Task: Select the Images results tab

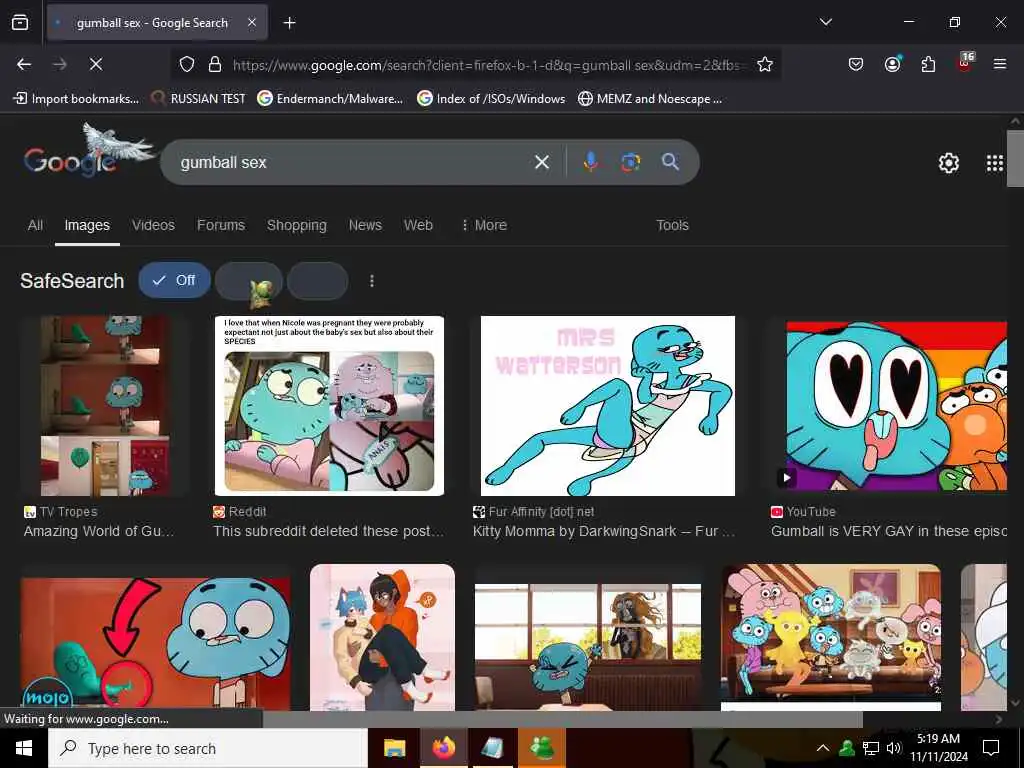Action: (87, 225)
